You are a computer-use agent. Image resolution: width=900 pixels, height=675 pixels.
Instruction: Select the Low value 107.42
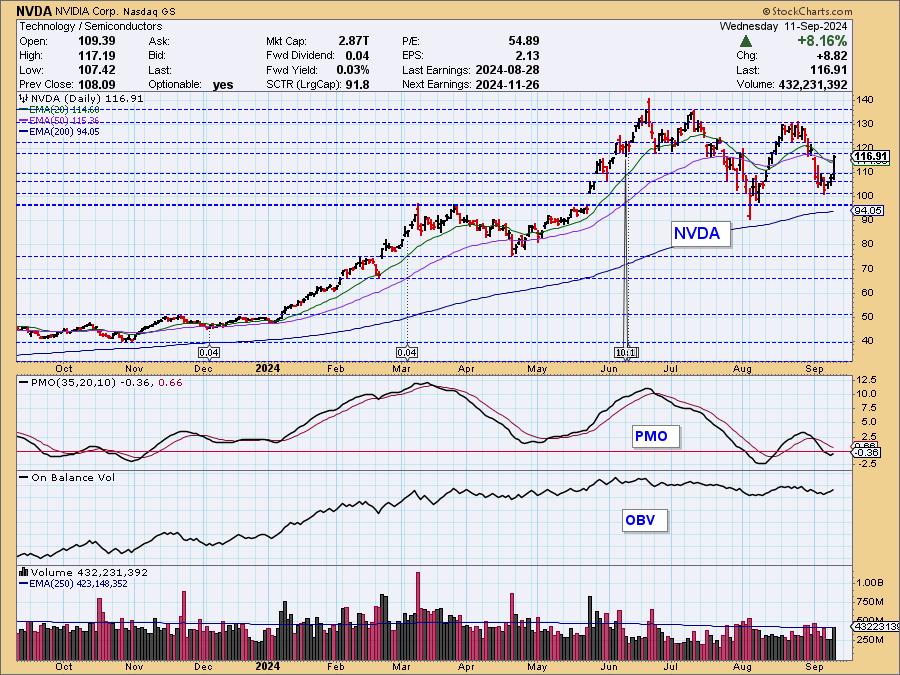(96, 69)
